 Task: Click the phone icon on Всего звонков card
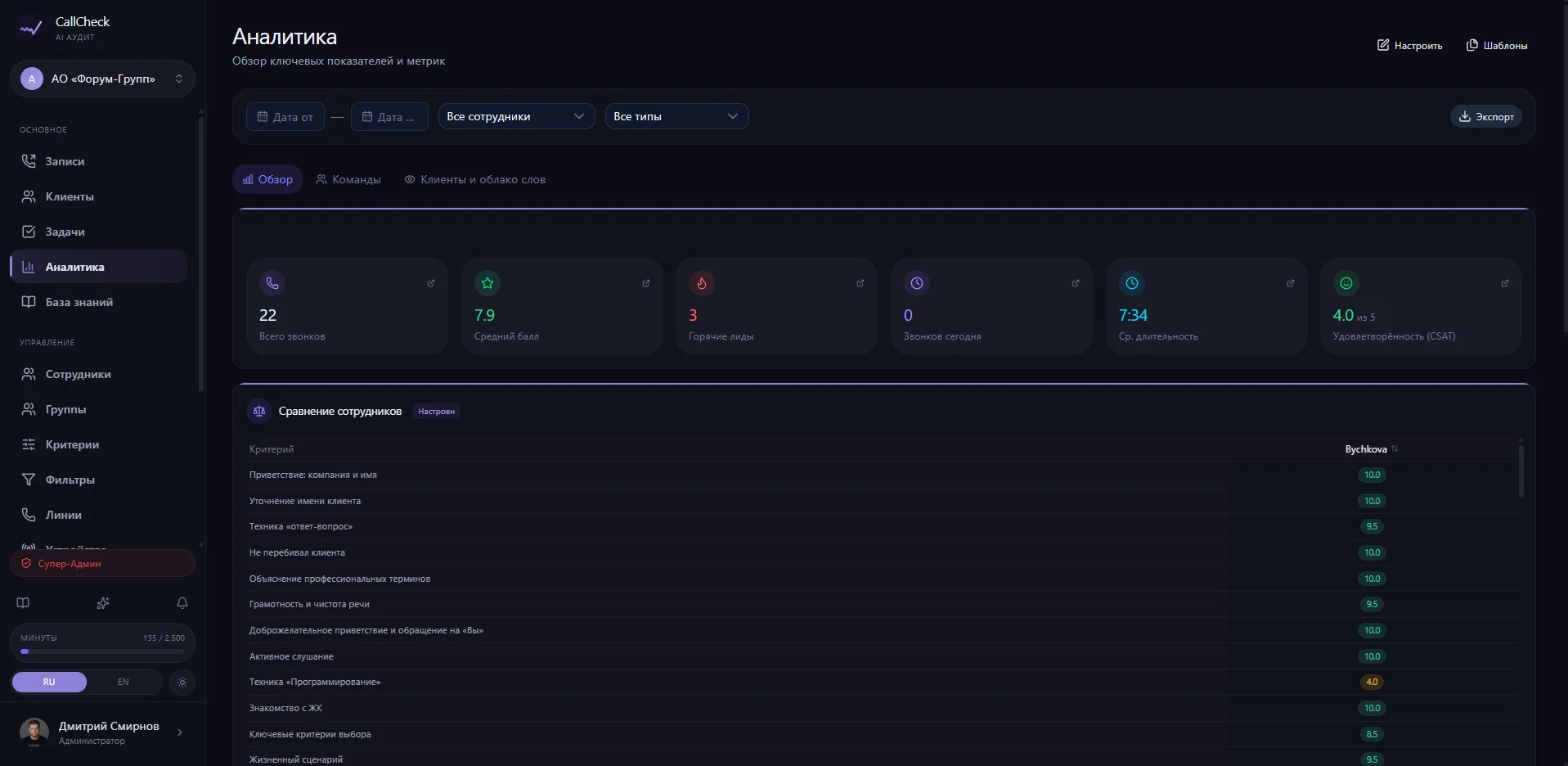[x=272, y=283]
